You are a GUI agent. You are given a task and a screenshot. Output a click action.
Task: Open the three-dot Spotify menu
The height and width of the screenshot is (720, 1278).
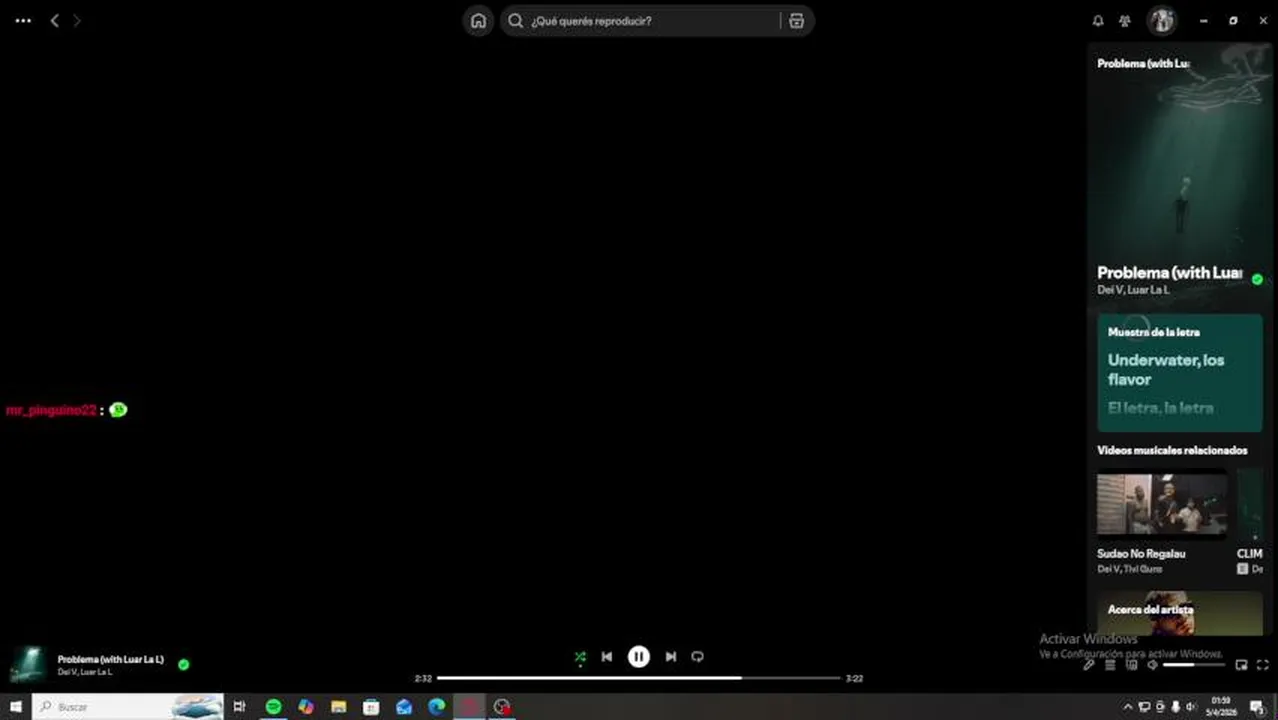click(23, 20)
